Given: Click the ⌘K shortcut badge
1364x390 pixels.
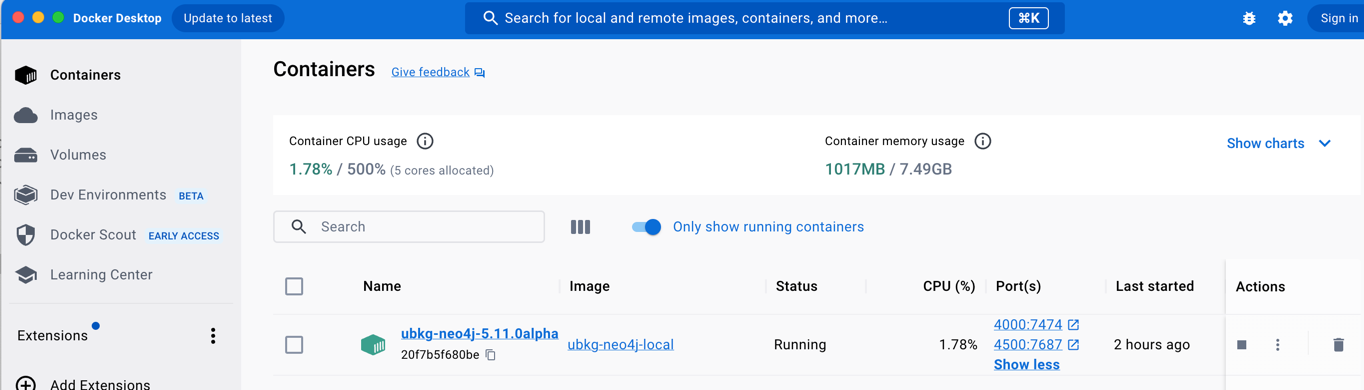Looking at the screenshot, I should click(1028, 18).
